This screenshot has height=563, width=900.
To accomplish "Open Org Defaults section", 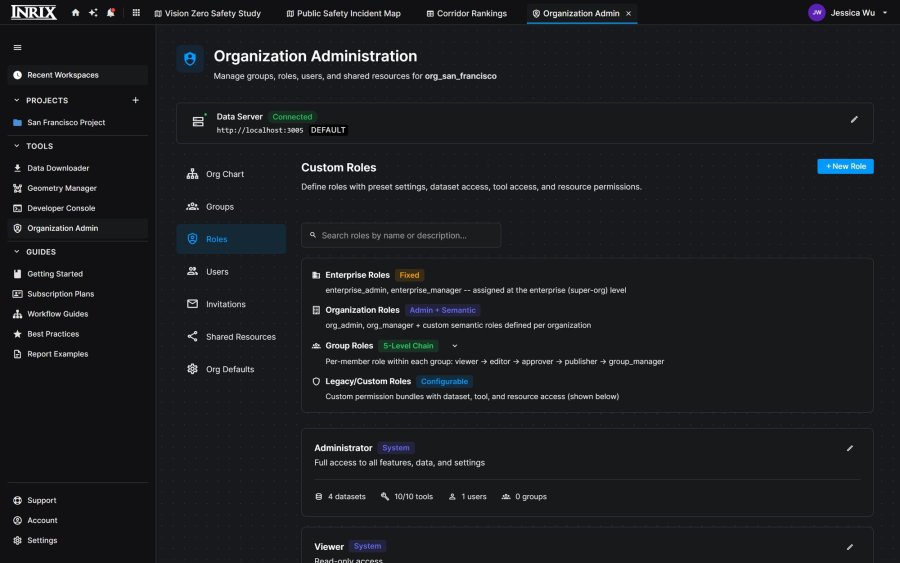I will coord(231,369).
